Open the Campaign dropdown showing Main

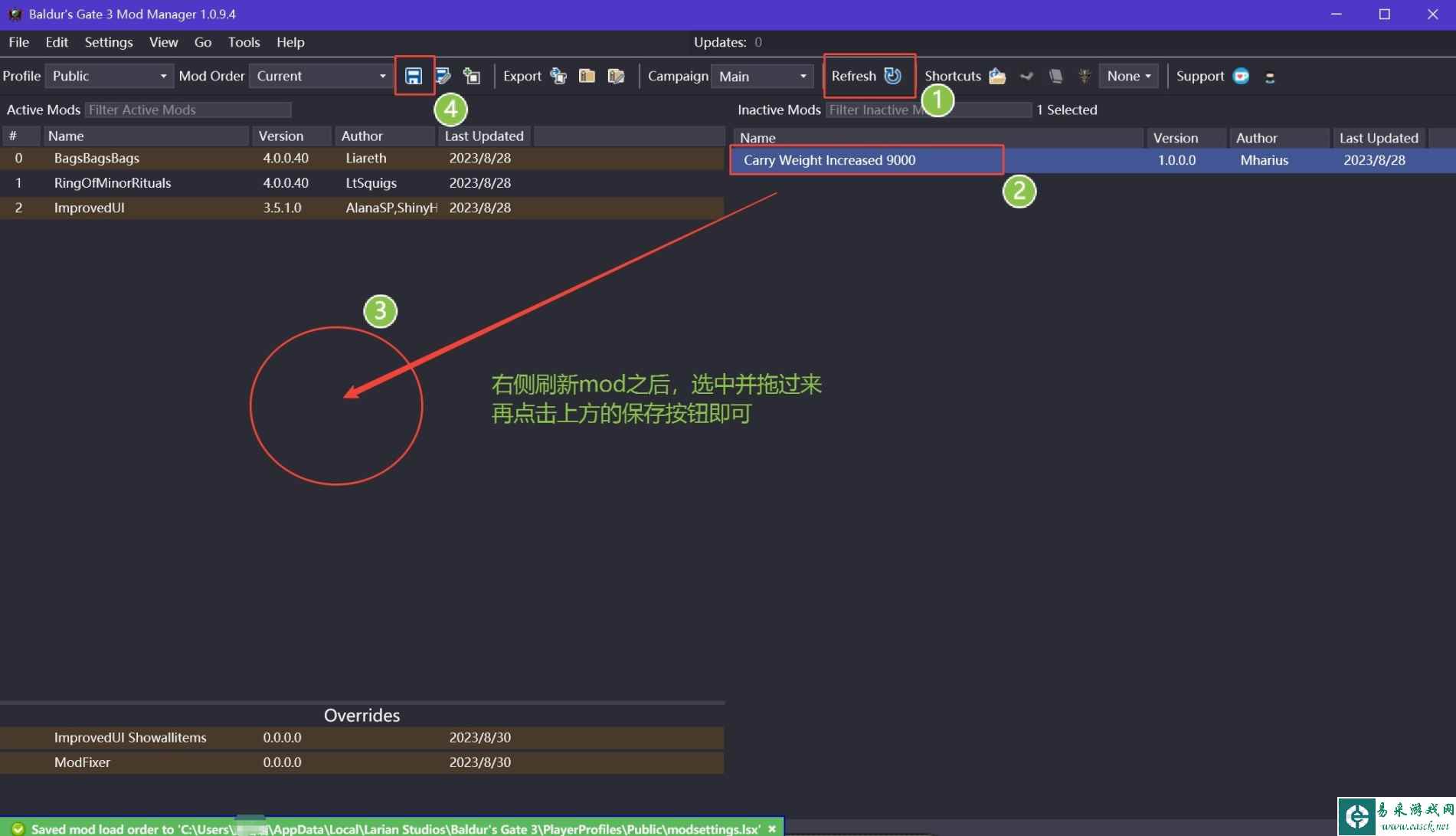pyautogui.click(x=762, y=76)
